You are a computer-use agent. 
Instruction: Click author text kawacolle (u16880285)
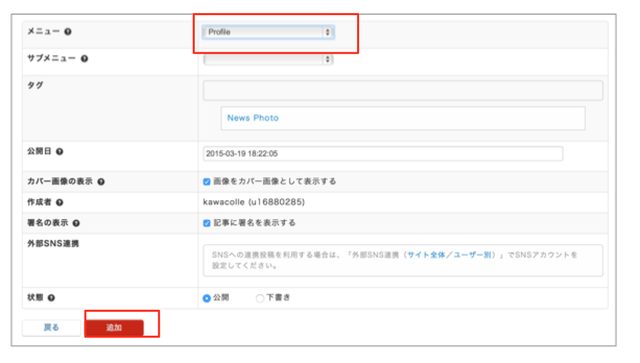coord(254,202)
